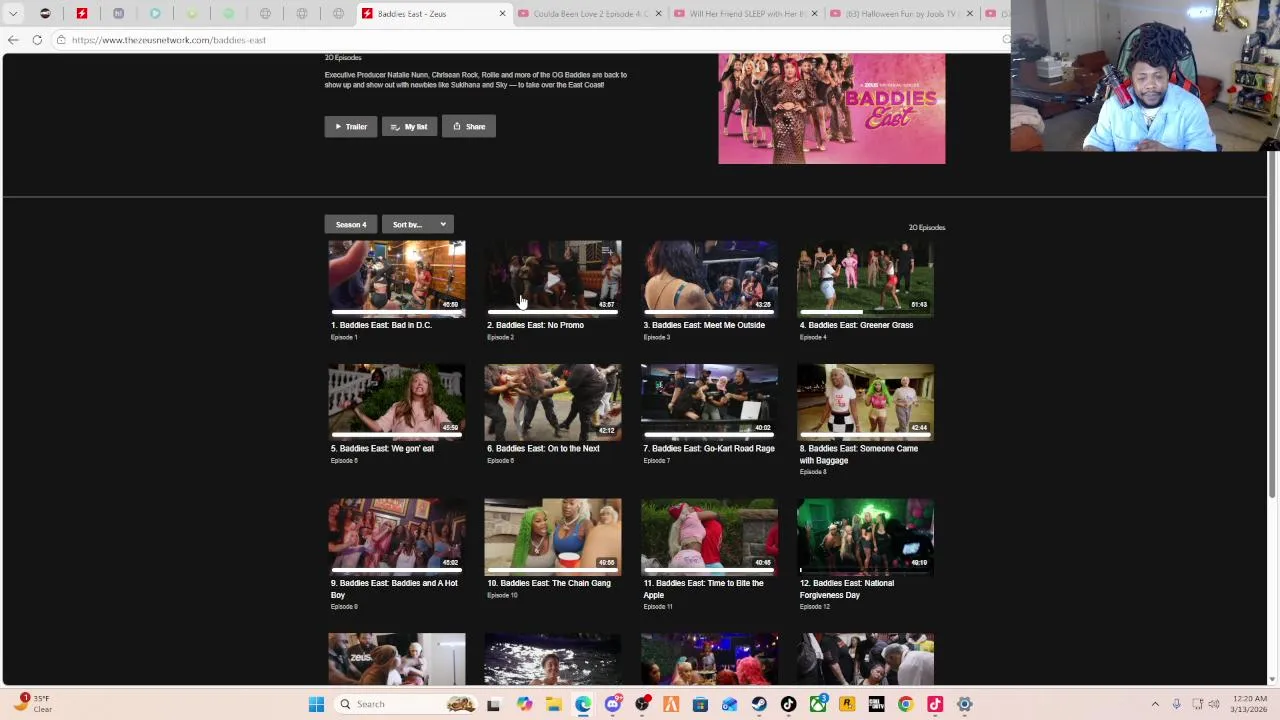The height and width of the screenshot is (720, 1280).
Task: Open the Settings gear in the taskbar
Action: tap(964, 704)
